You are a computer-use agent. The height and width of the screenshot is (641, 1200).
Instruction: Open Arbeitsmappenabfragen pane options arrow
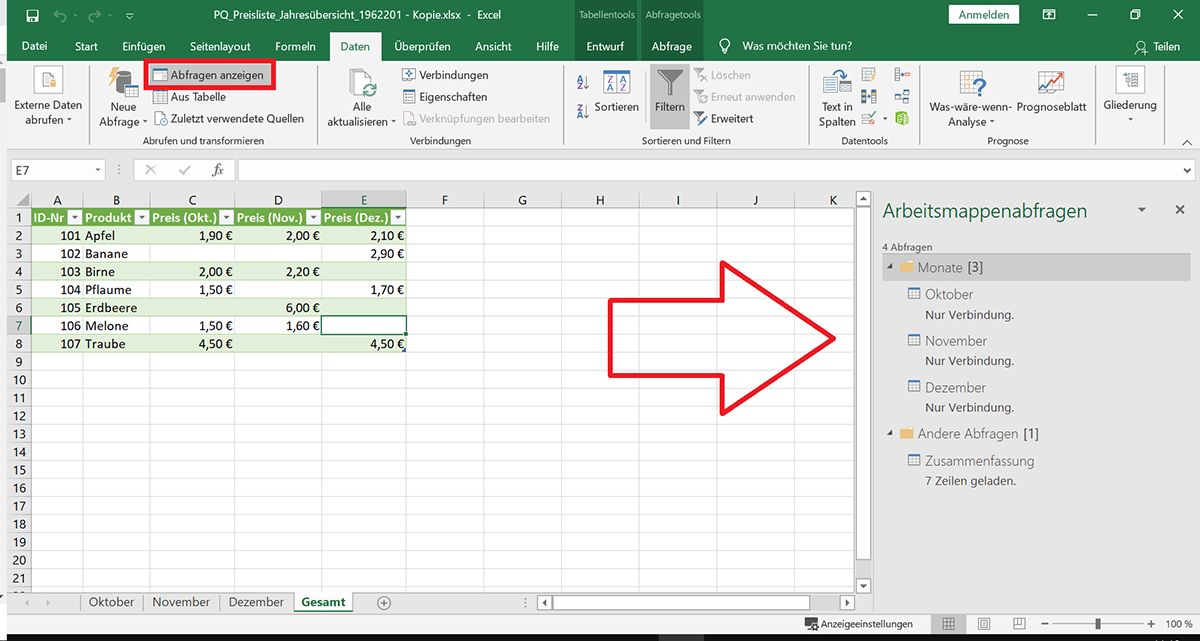pyautogui.click(x=1141, y=210)
